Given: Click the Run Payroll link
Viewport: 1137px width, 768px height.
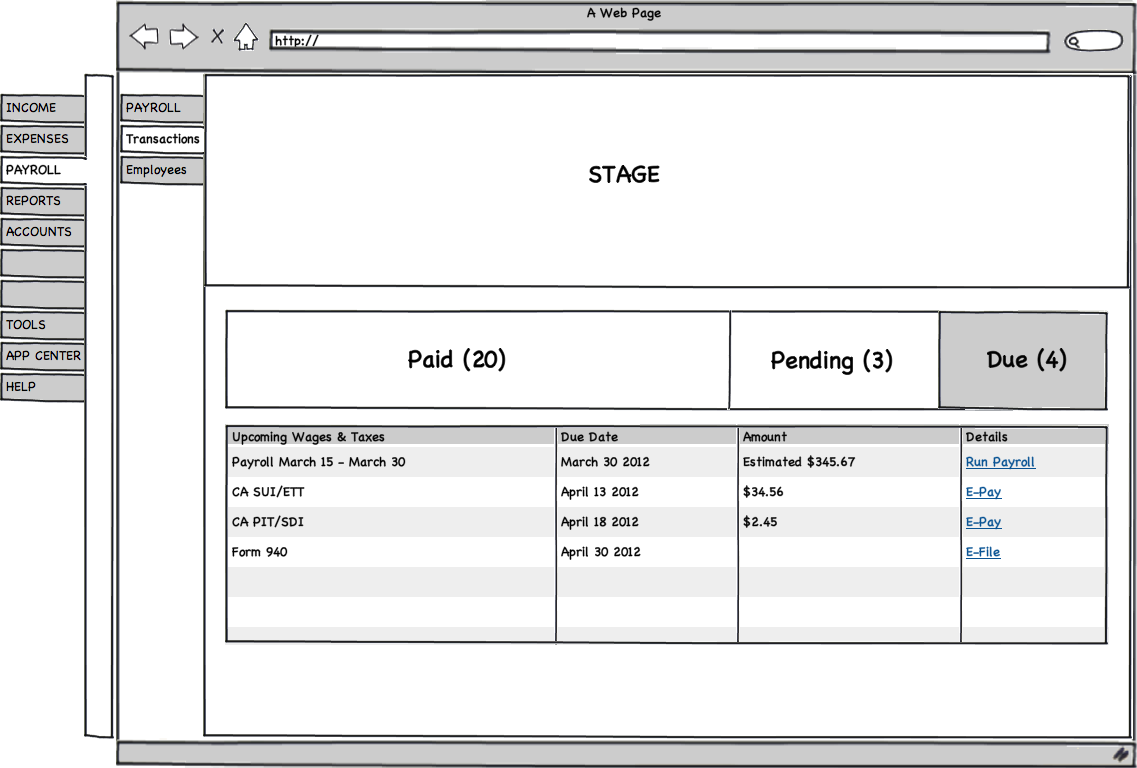Looking at the screenshot, I should coord(1000,462).
